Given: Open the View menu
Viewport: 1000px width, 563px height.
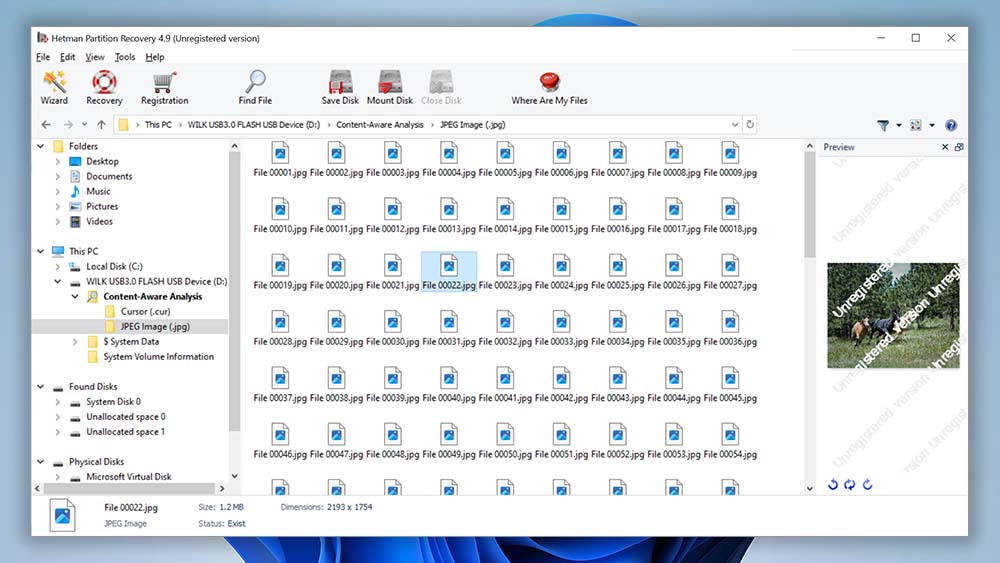Looking at the screenshot, I should click(95, 57).
